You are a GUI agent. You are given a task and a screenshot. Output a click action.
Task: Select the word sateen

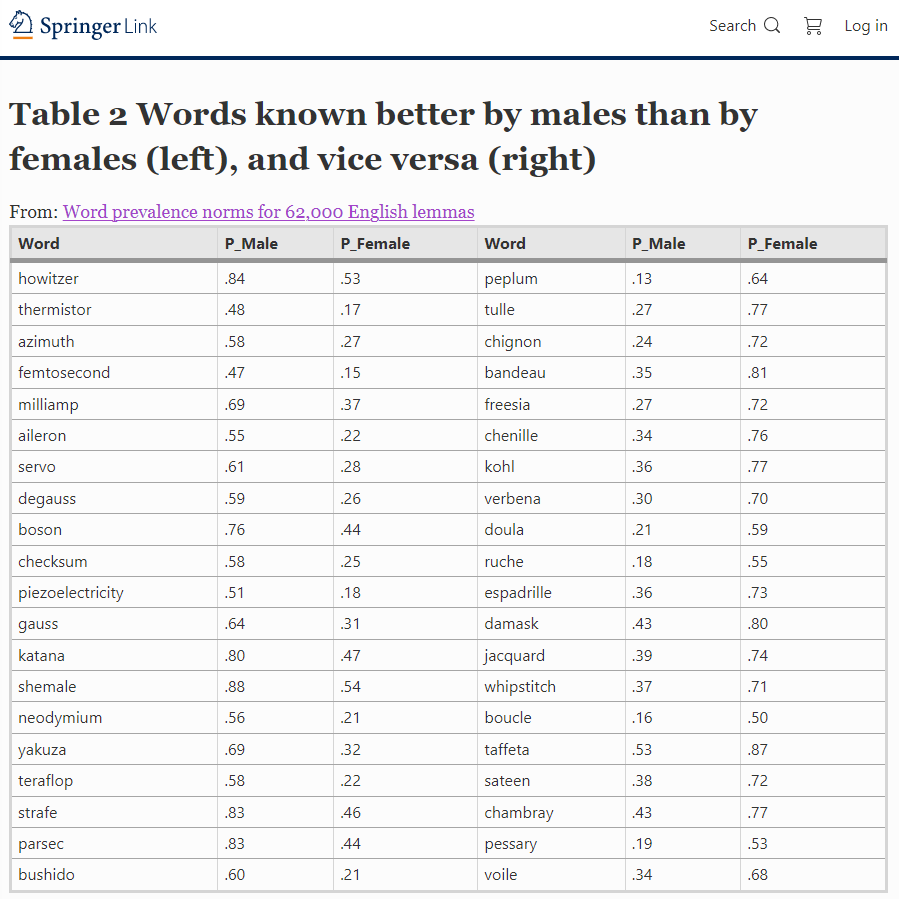coord(507,781)
